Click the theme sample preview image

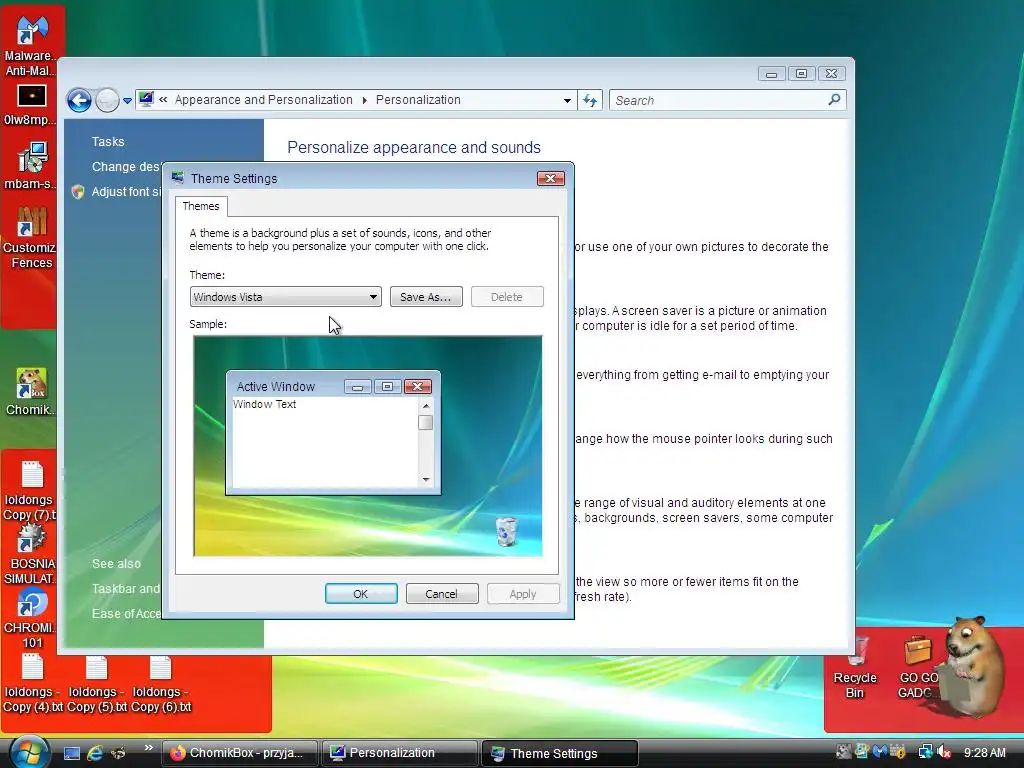point(368,446)
